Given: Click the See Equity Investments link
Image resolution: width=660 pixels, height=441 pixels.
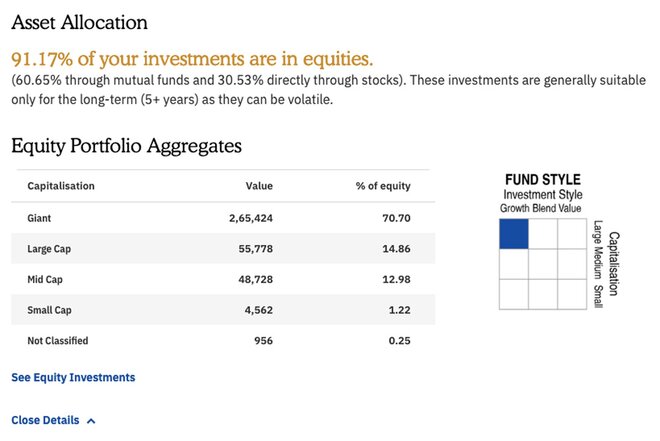Looking at the screenshot, I should pyautogui.click(x=73, y=378).
